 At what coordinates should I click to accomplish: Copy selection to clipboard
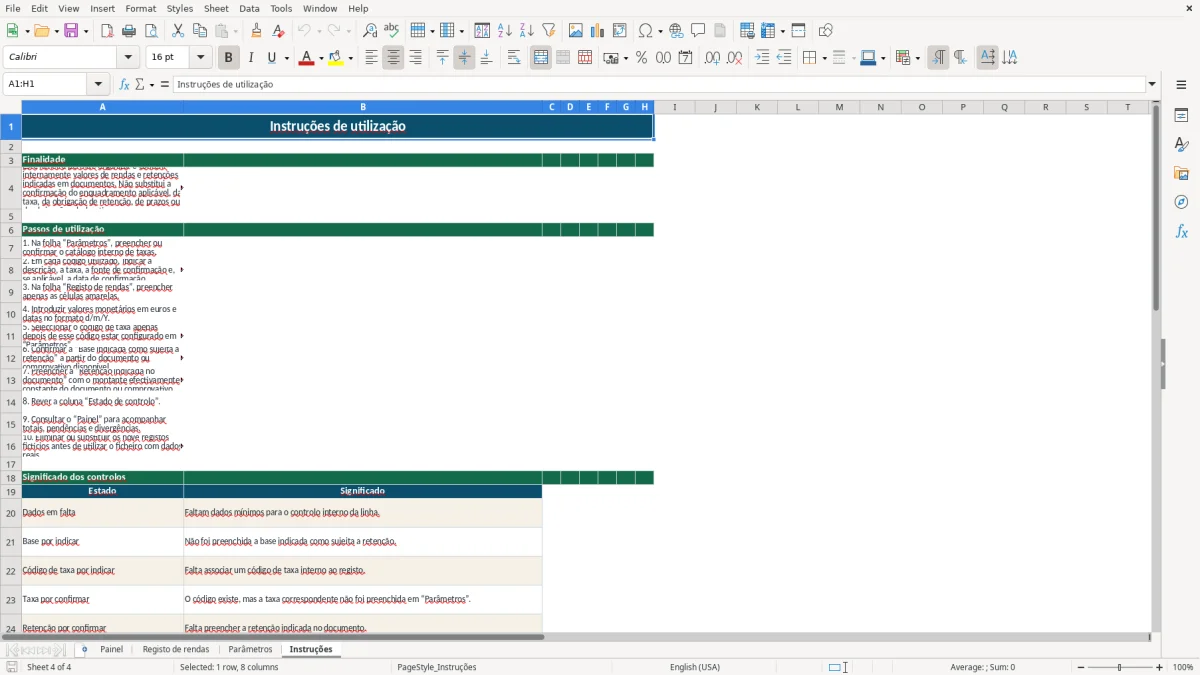pos(200,31)
